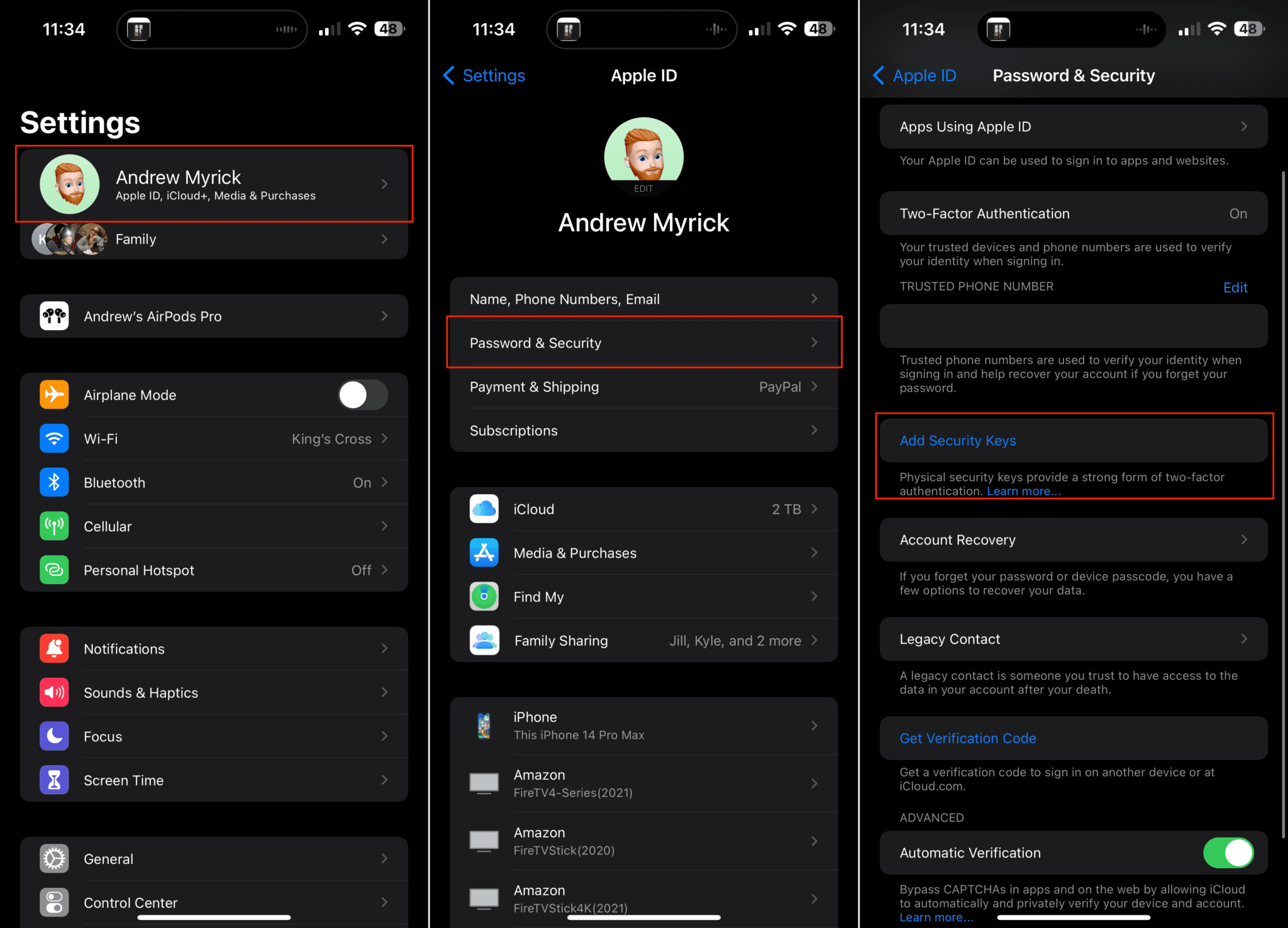Open Notifications via the bell icon
Viewport: 1288px width, 928px height.
click(54, 648)
